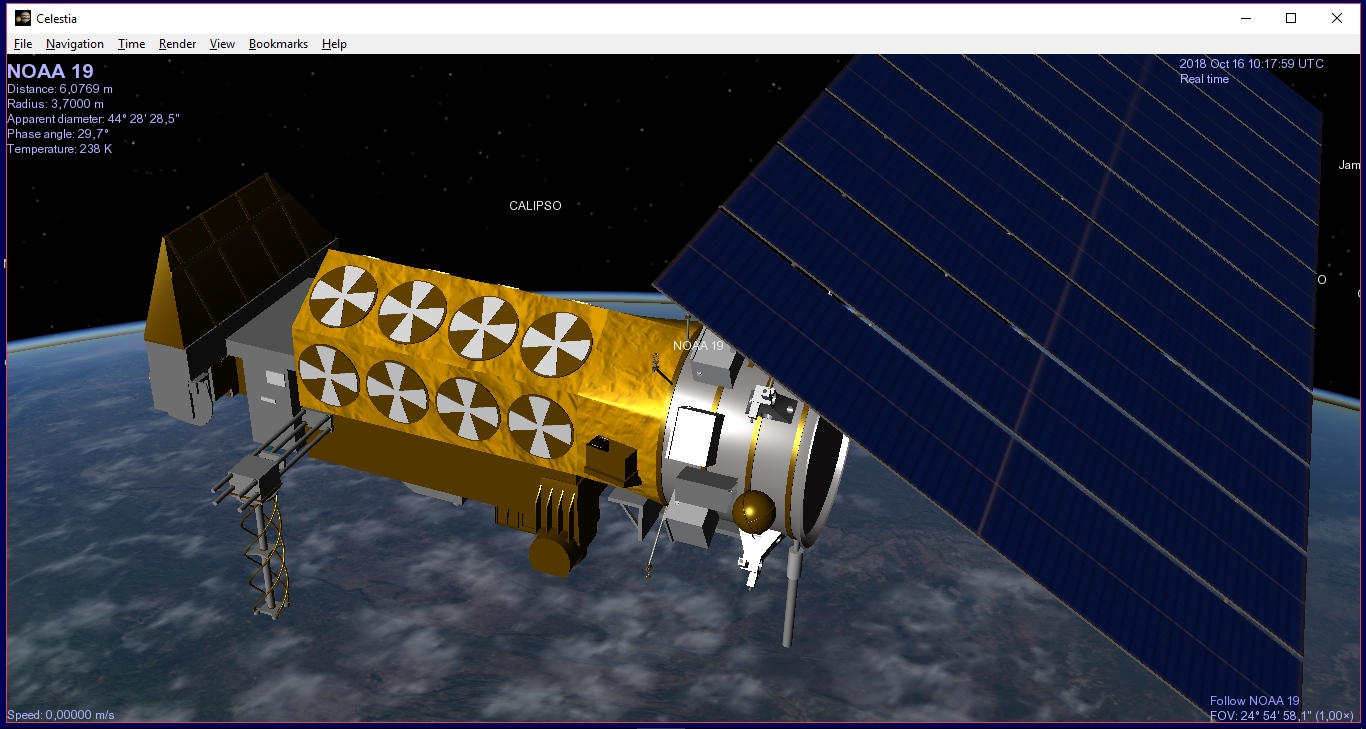Viewport: 1366px width, 729px height.
Task: Click the Speed: 0,00000 m/s readout
Action: [x=61, y=715]
